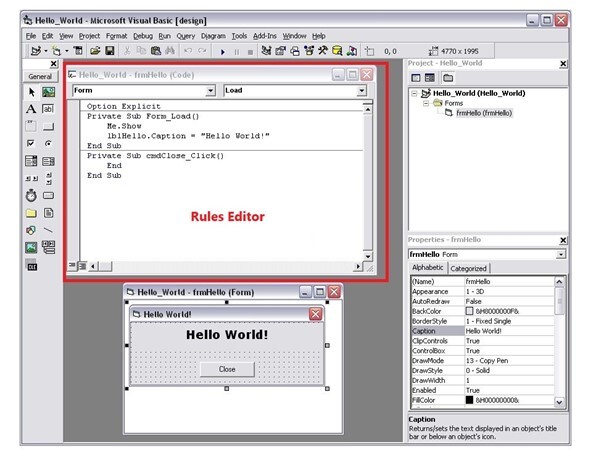Viewport: 604px width, 473px height.
Task: Select the OptionButton control tool
Action: [48, 143]
